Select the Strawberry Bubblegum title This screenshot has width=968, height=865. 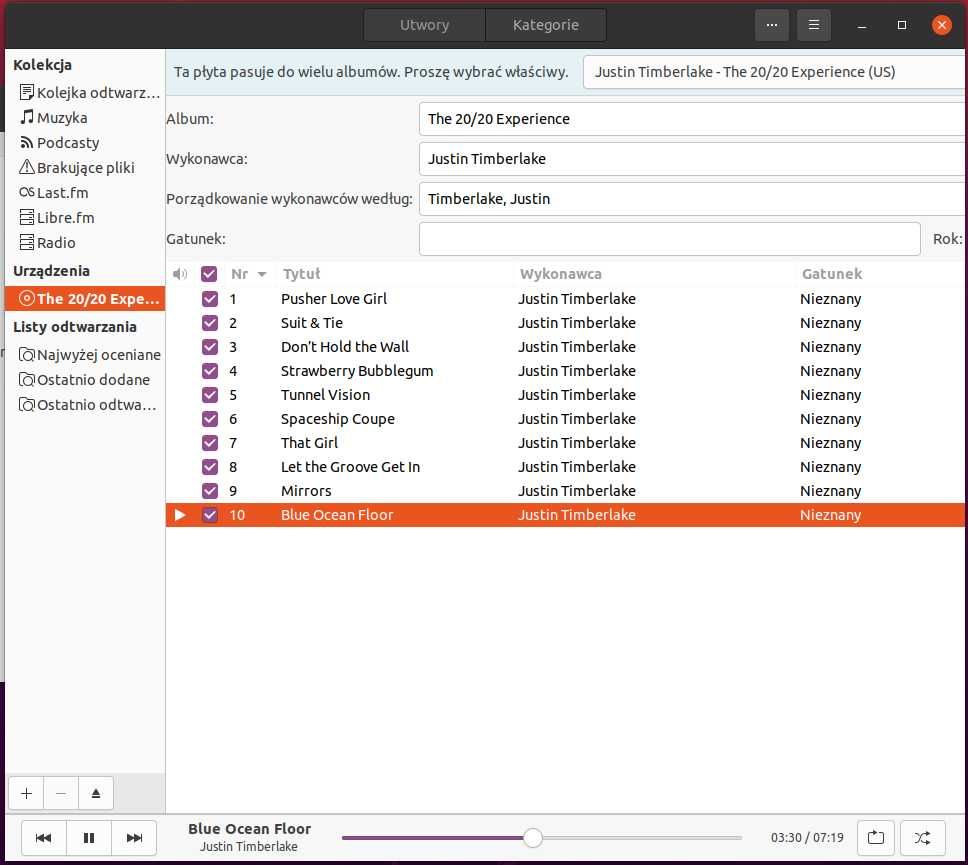pos(357,371)
